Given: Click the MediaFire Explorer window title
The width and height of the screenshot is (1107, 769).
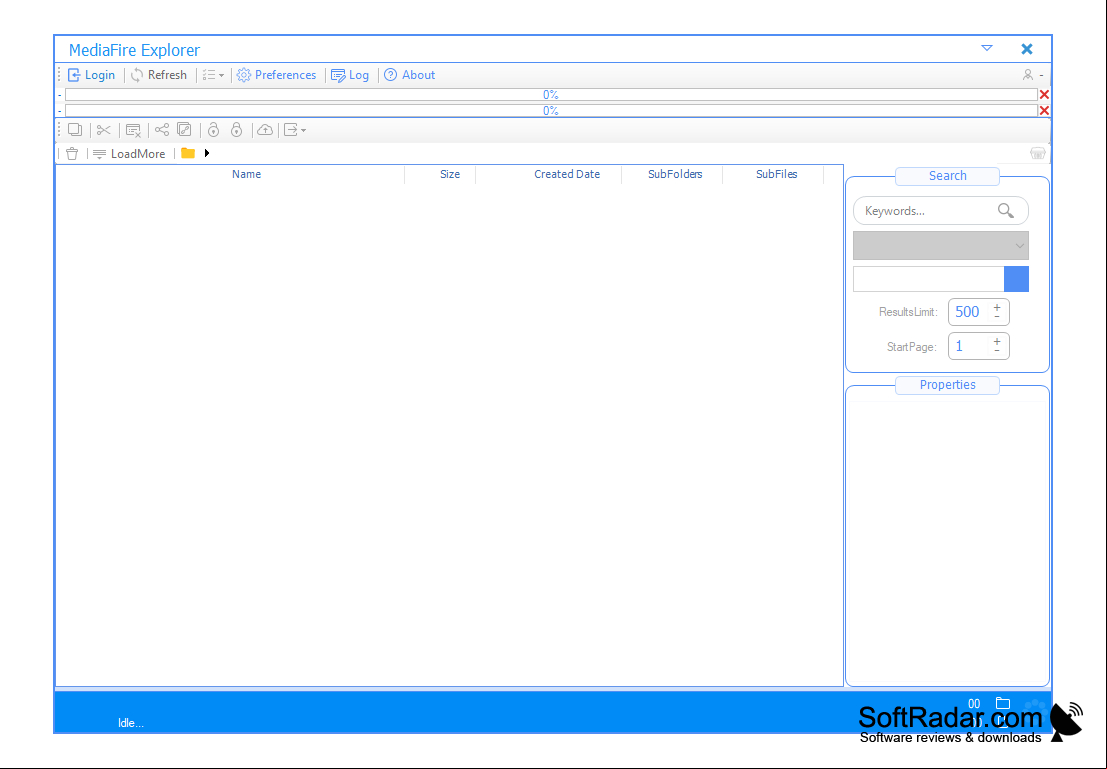Looking at the screenshot, I should pos(134,50).
